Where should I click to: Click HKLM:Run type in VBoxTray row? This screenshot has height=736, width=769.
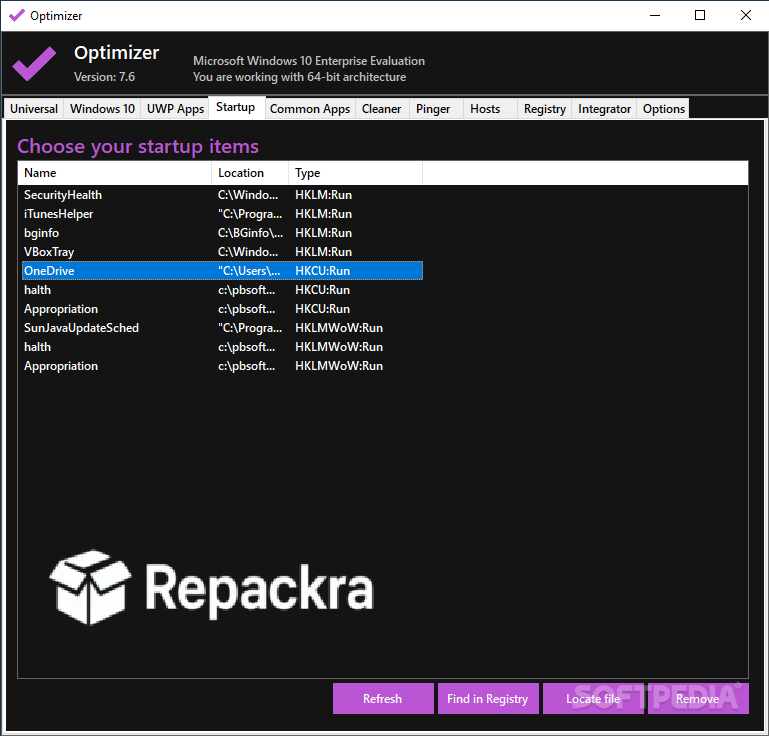click(323, 252)
